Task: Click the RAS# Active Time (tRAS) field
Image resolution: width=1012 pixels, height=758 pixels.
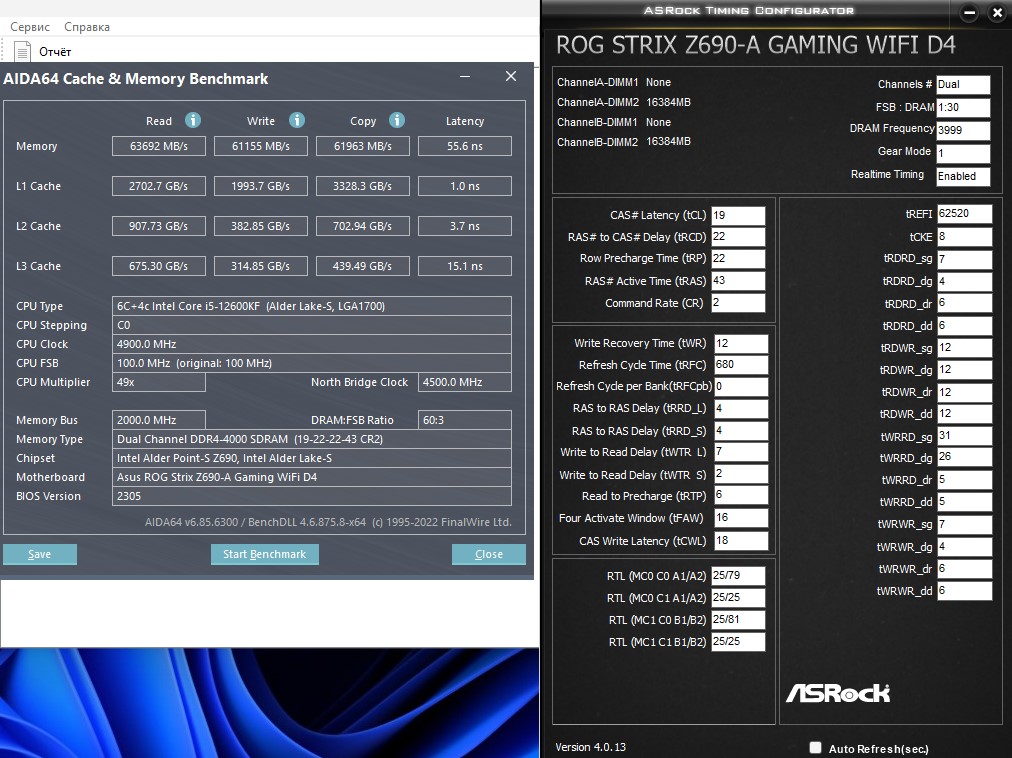Action: 738,281
